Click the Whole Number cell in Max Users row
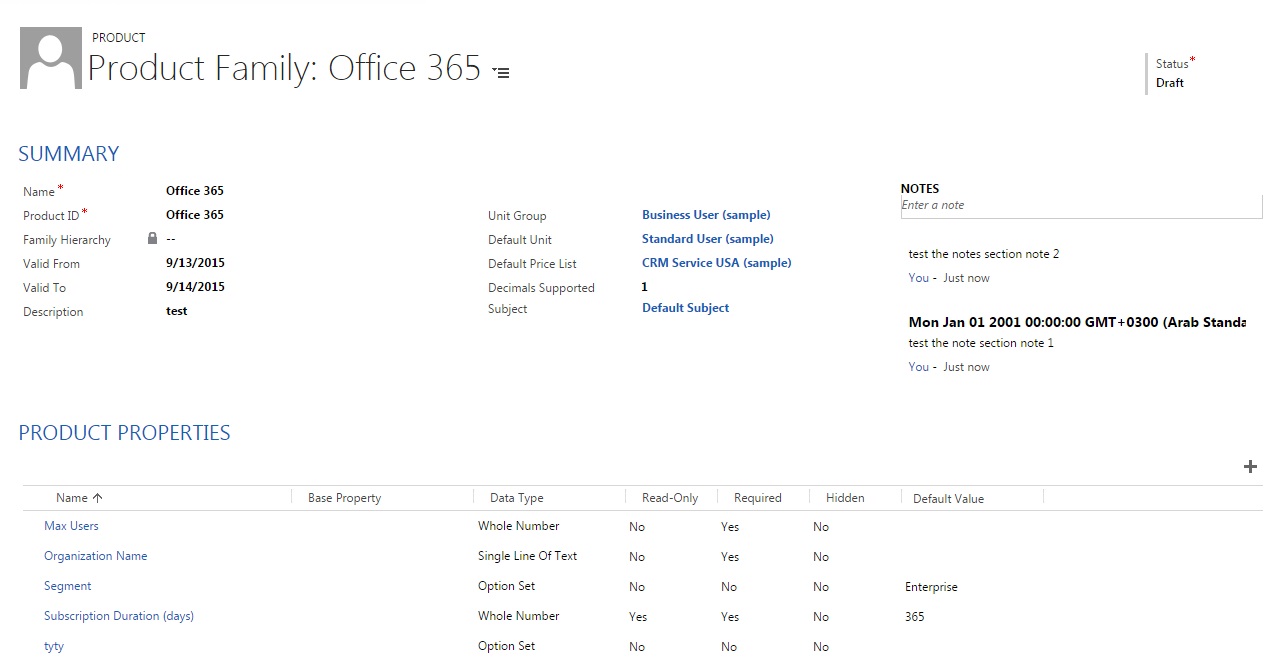 [x=519, y=526]
